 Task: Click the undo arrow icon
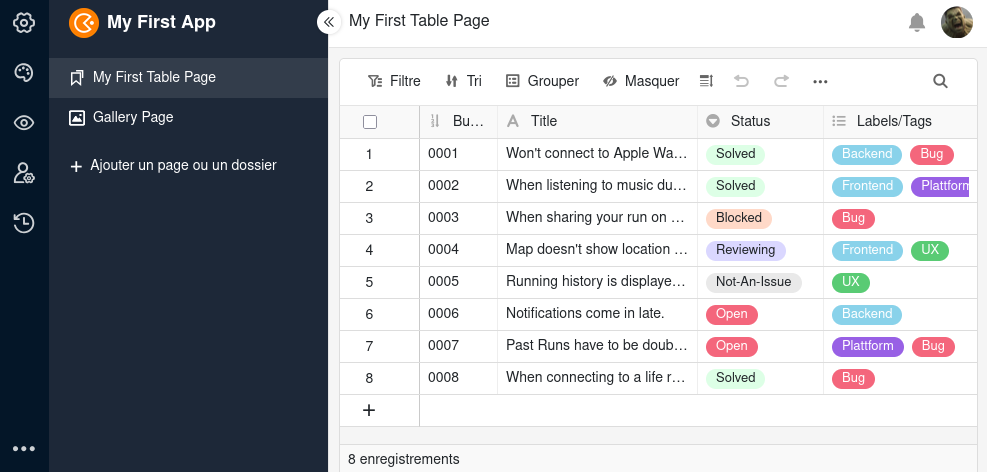coord(742,81)
